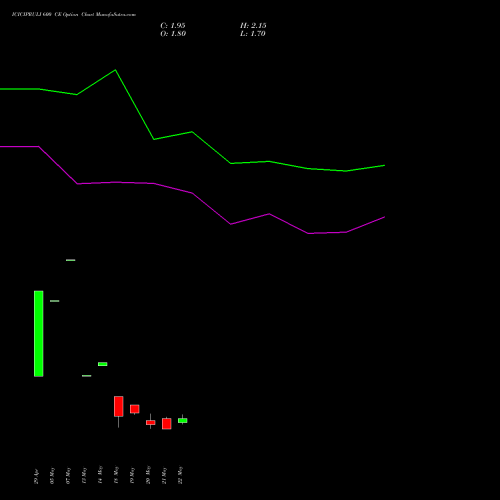Select the red candle above 18 May

(x=119, y=406)
